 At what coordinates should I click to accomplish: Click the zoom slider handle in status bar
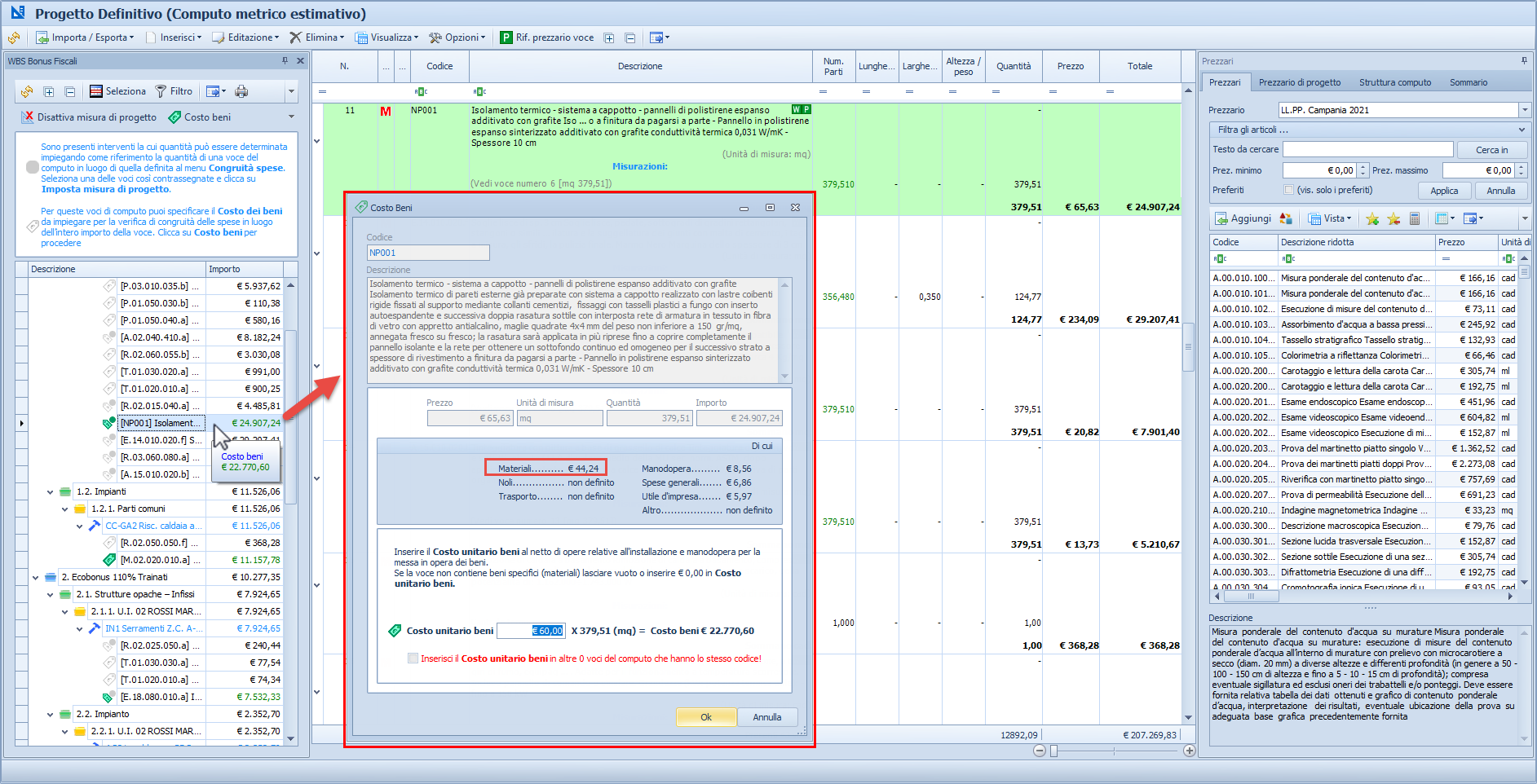click(1053, 751)
